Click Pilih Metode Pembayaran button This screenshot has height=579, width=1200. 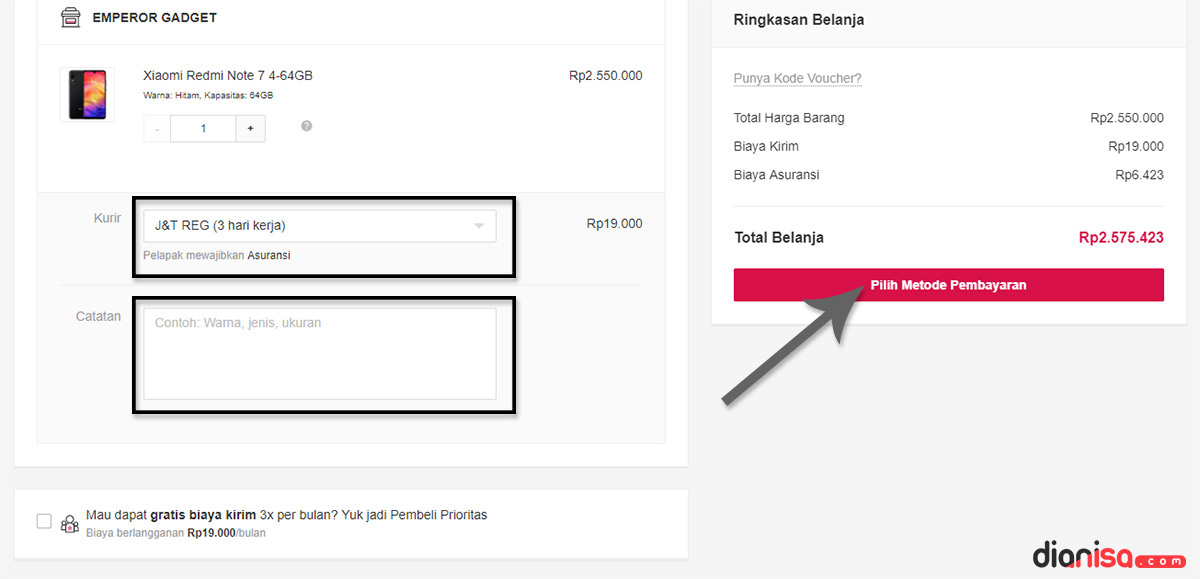[x=948, y=285]
